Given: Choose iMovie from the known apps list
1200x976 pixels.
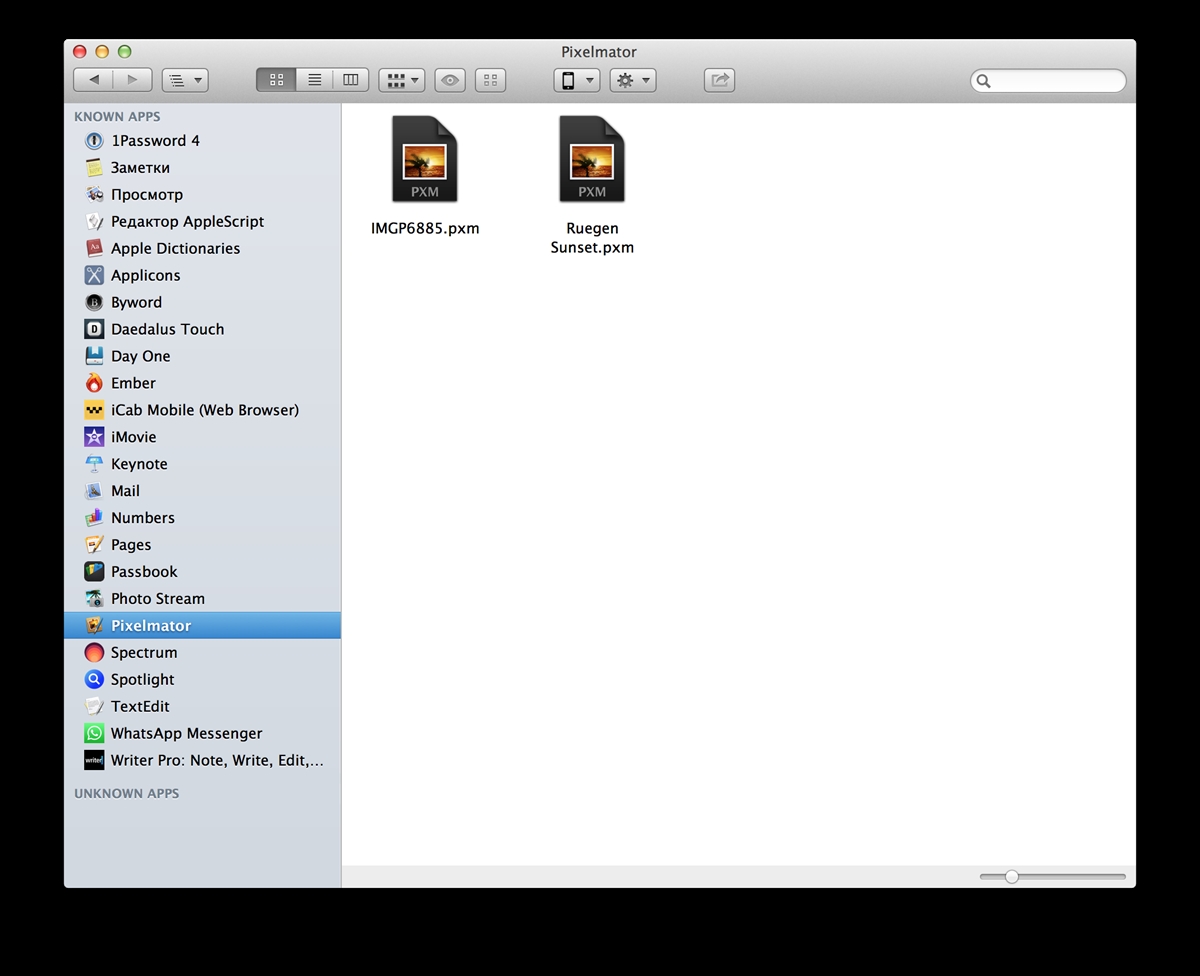Looking at the screenshot, I should (x=133, y=437).
